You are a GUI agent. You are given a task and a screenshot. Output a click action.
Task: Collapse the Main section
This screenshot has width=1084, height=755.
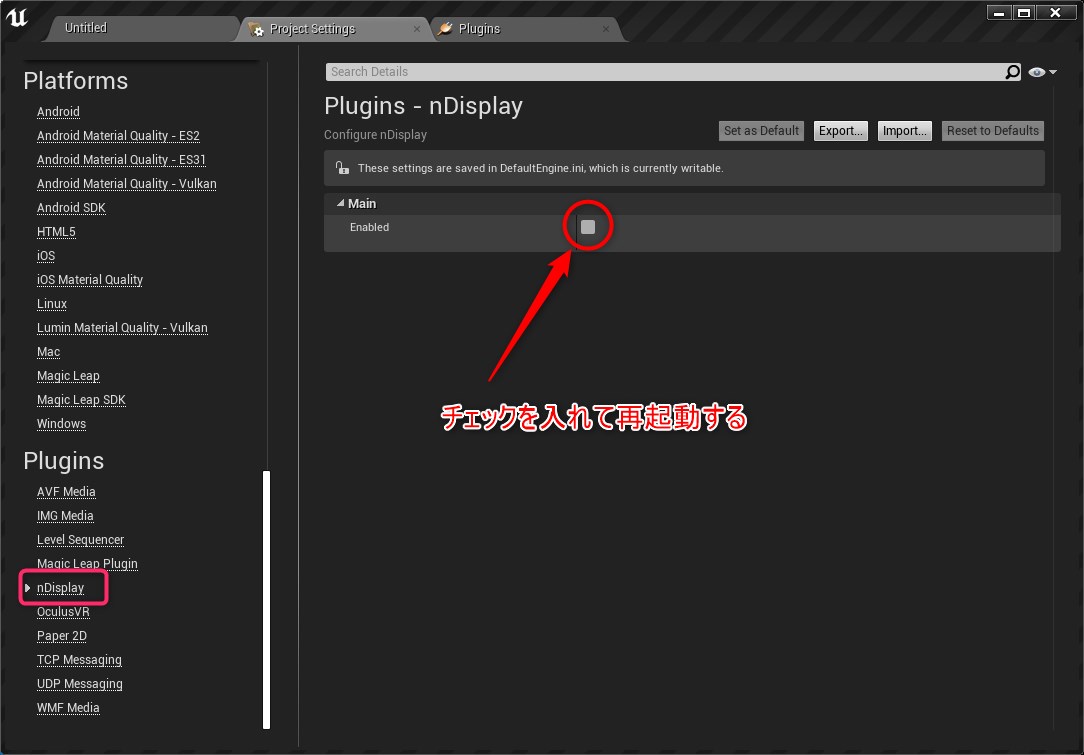(340, 203)
